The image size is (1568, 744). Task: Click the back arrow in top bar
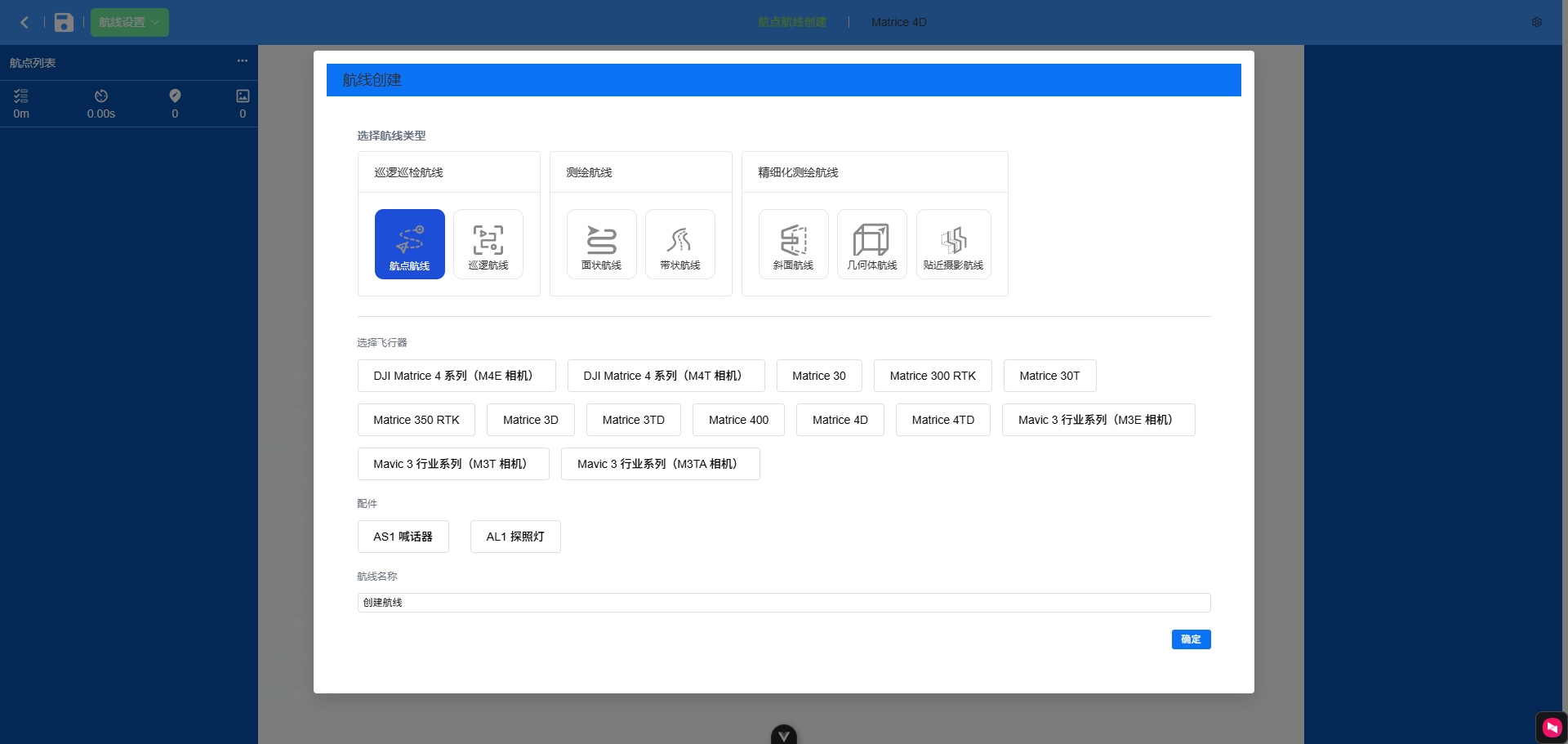click(24, 22)
